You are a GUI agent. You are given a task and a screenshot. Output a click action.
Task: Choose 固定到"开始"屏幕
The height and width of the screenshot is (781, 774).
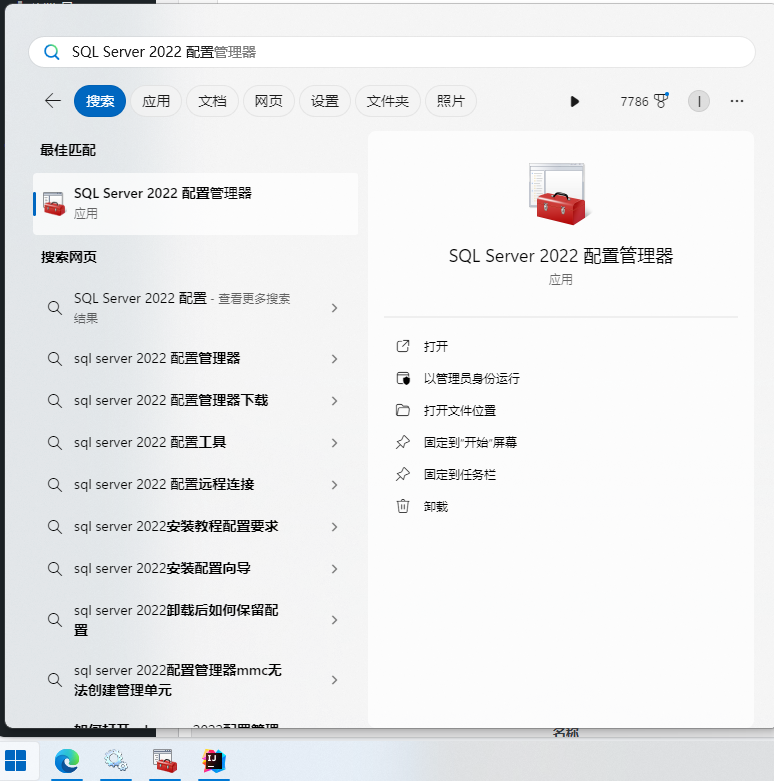[x=470, y=442]
